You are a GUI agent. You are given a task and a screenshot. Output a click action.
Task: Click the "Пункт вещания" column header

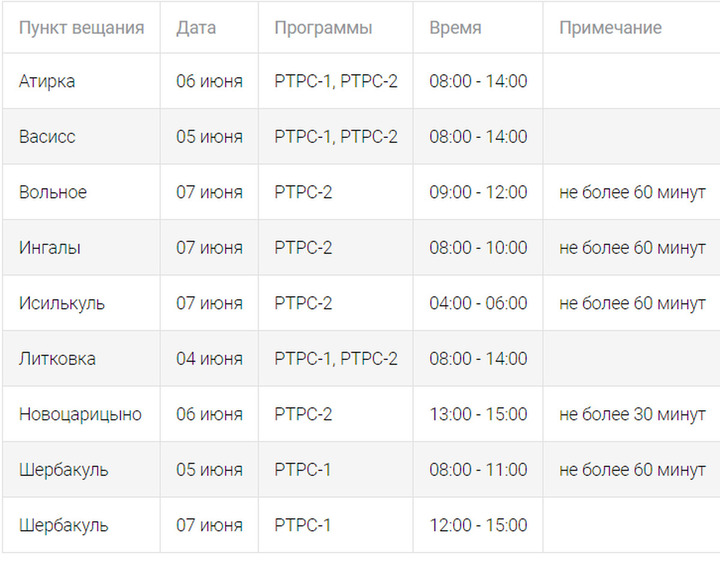(x=81, y=28)
